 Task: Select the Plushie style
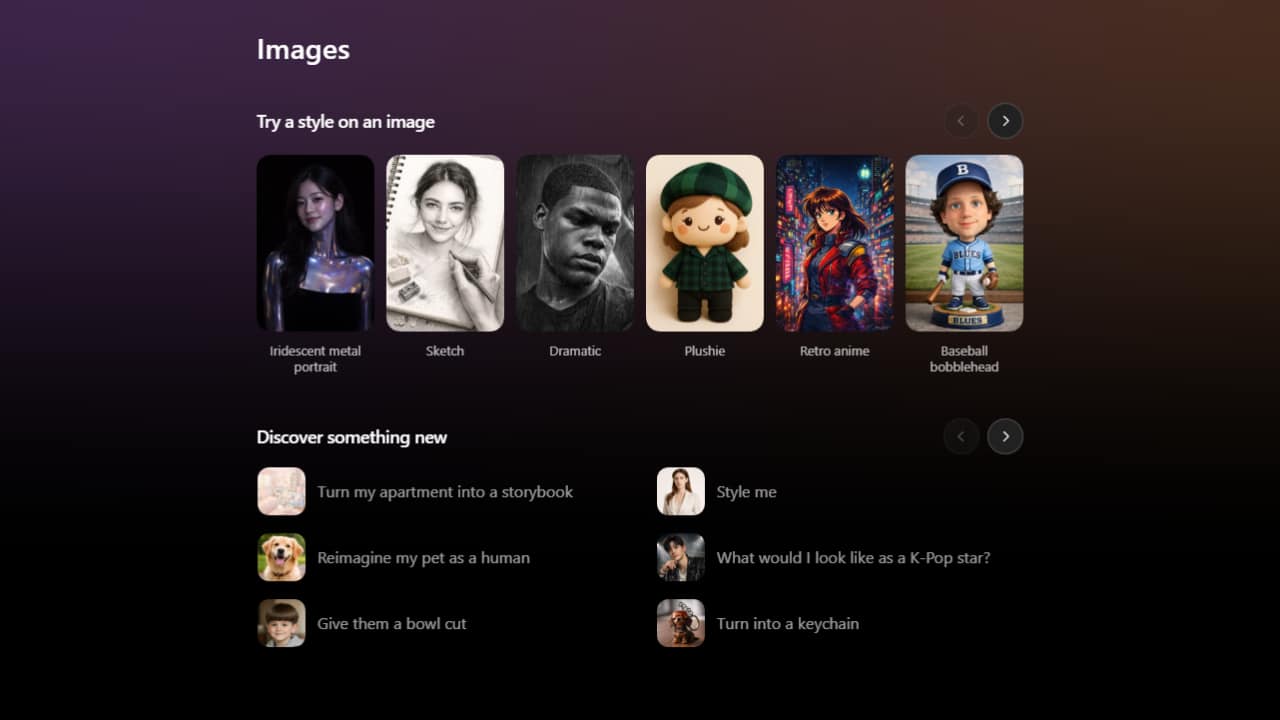click(x=705, y=242)
